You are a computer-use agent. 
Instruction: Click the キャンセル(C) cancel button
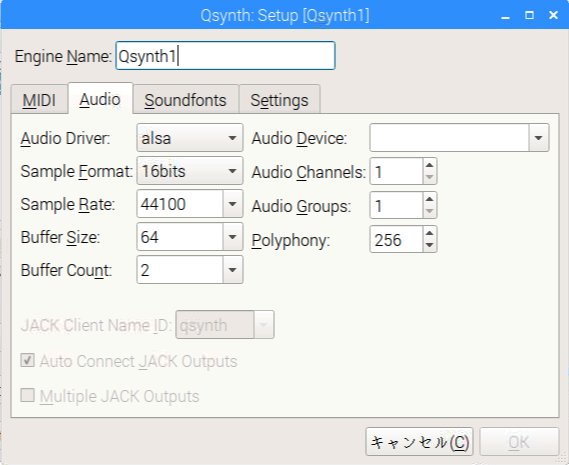pyautogui.click(x=419, y=442)
